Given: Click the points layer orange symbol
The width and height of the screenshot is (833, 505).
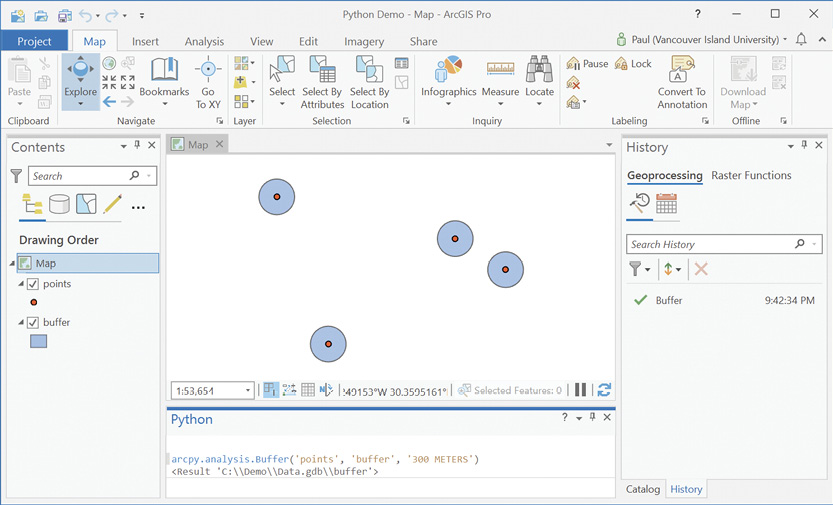Looking at the screenshot, I should pos(33,302).
